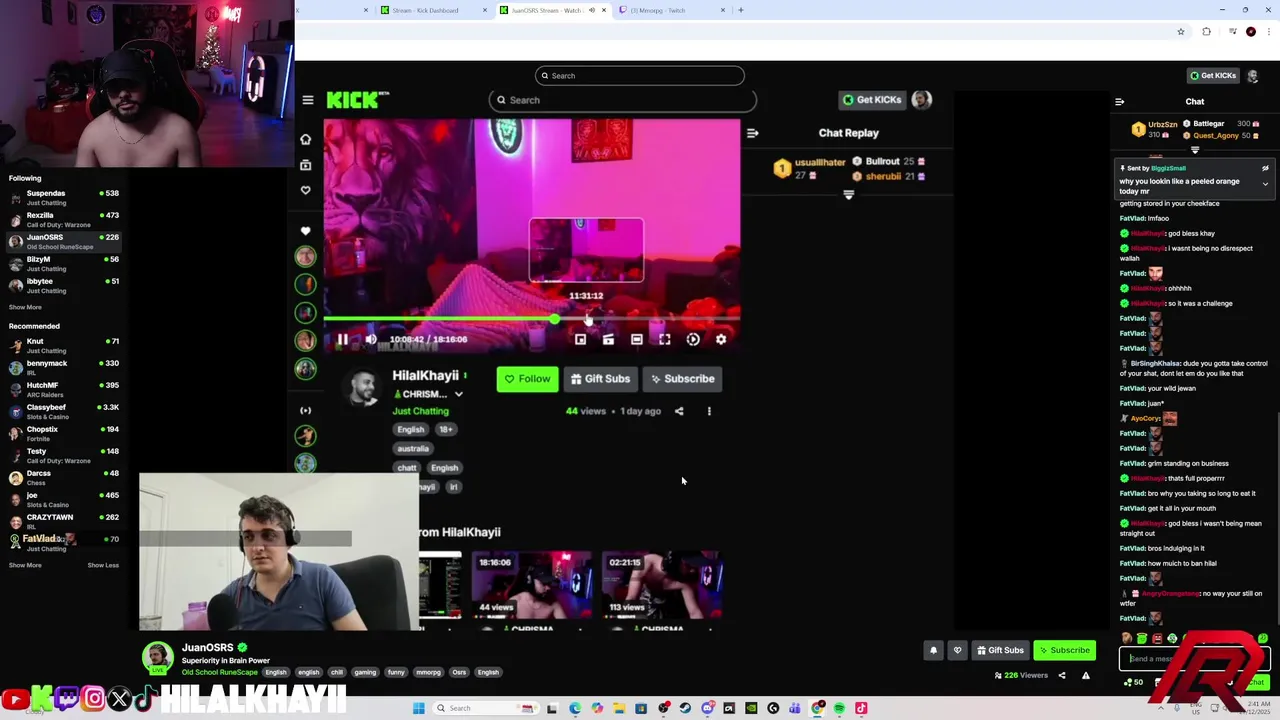Focus the inner Kick search field
Image resolution: width=1280 pixels, height=720 pixels.
(x=622, y=100)
